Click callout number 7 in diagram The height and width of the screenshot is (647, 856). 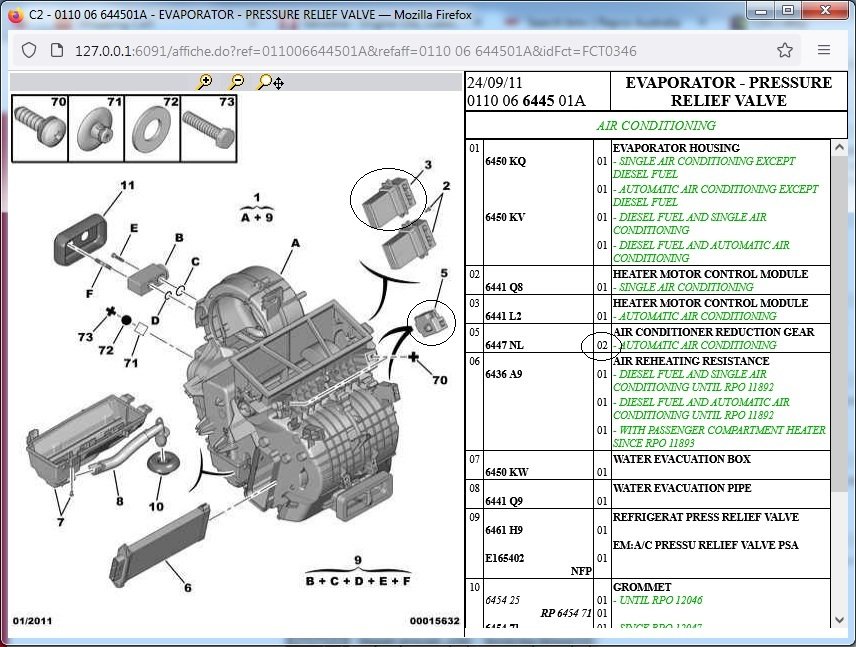pyautogui.click(x=60, y=522)
